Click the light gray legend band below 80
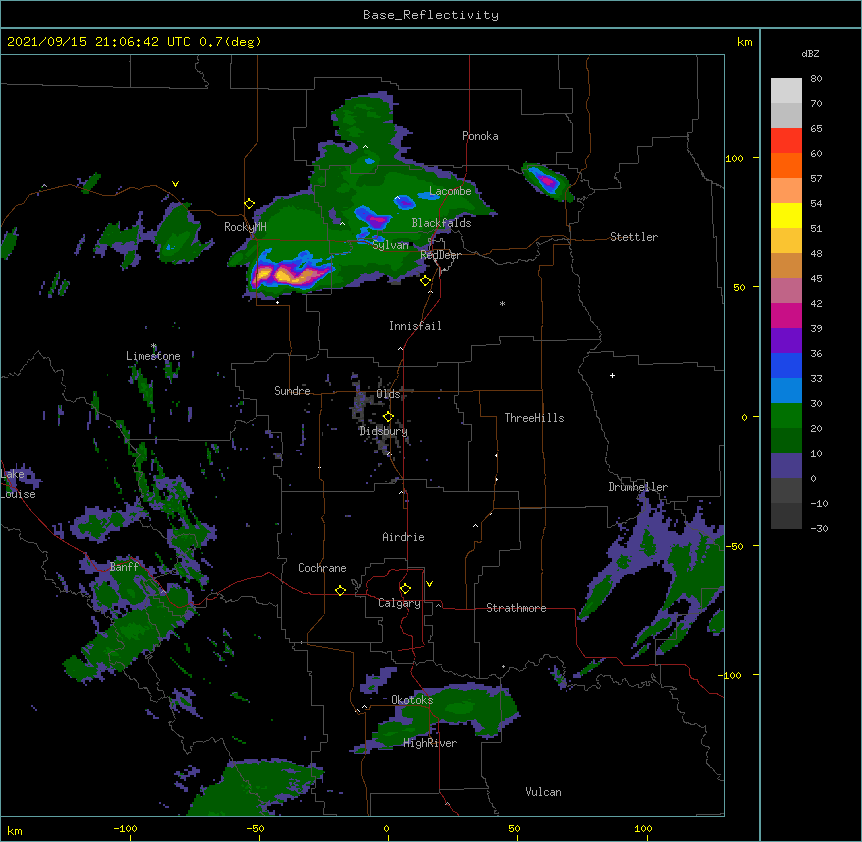 tap(786, 91)
